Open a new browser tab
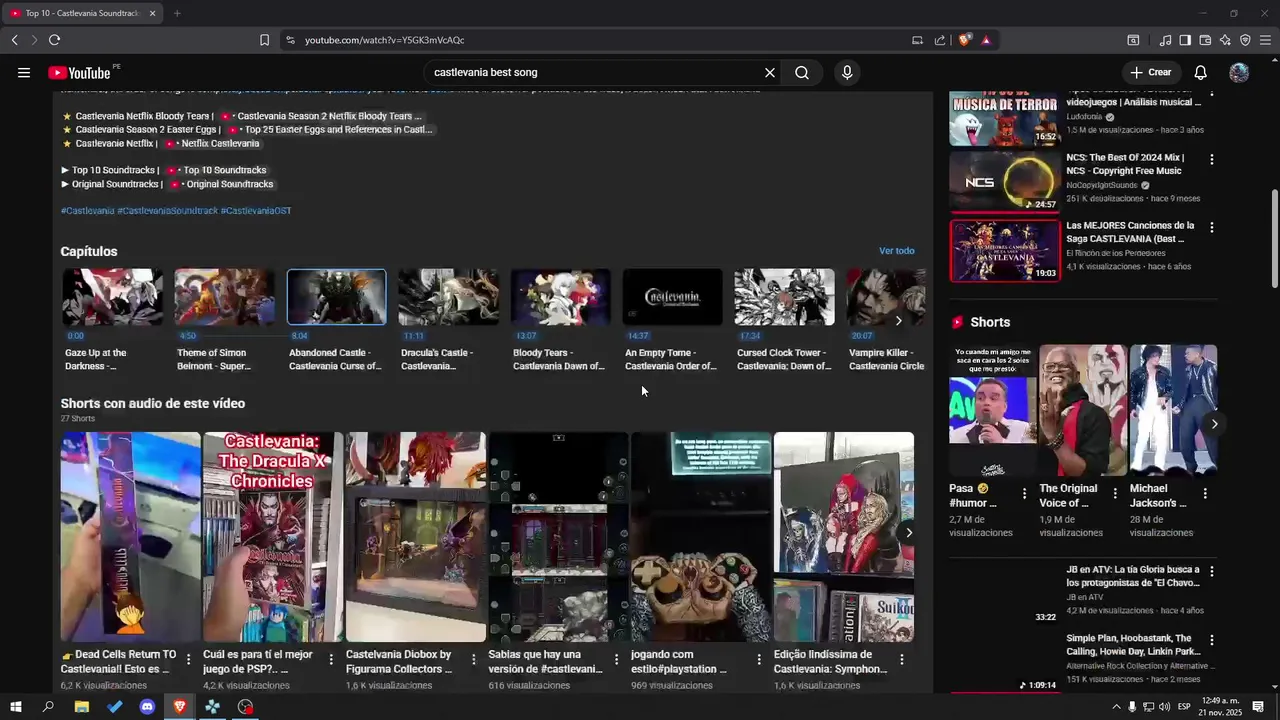 click(x=177, y=13)
